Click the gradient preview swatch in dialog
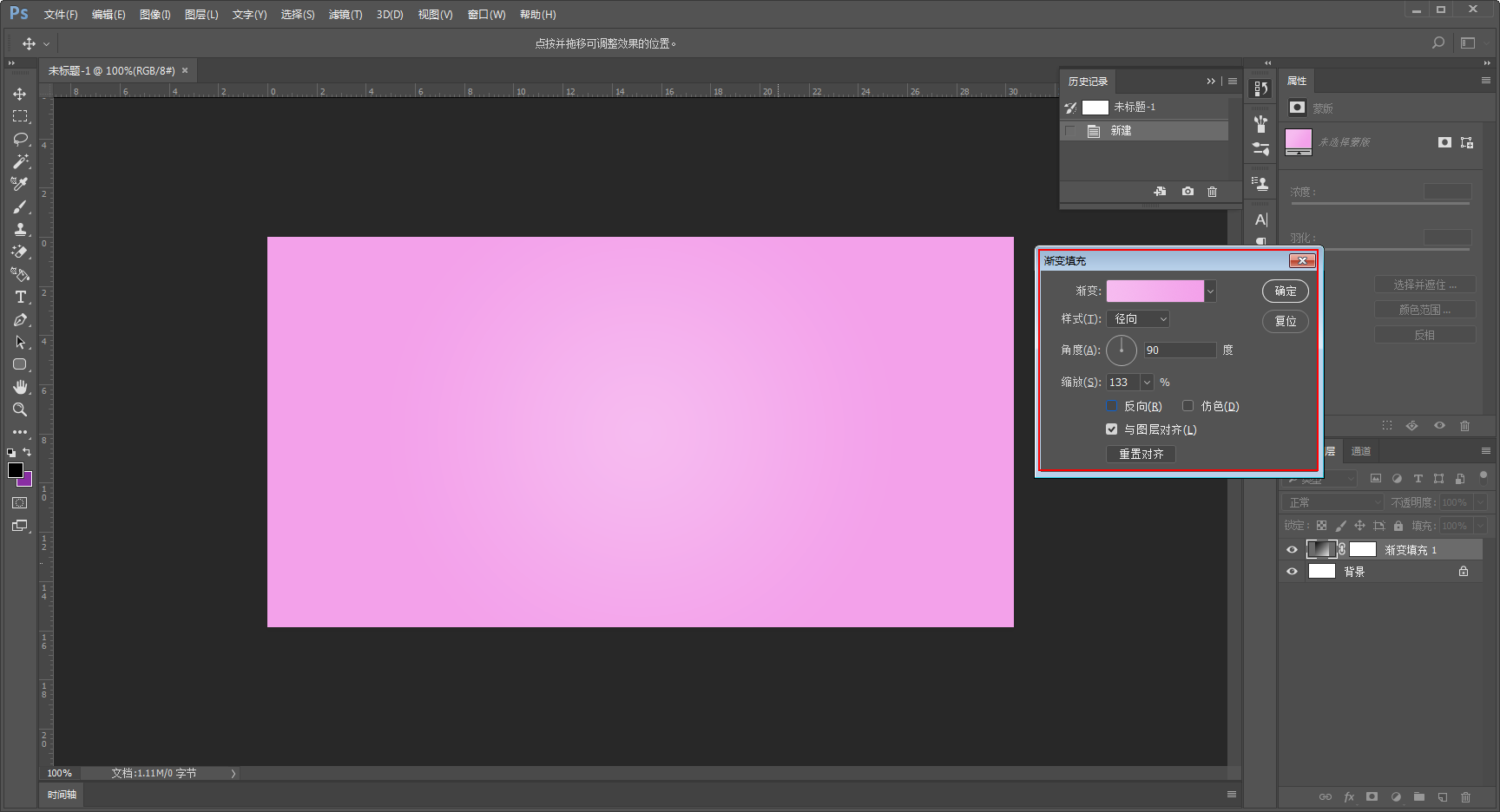 pos(1155,291)
